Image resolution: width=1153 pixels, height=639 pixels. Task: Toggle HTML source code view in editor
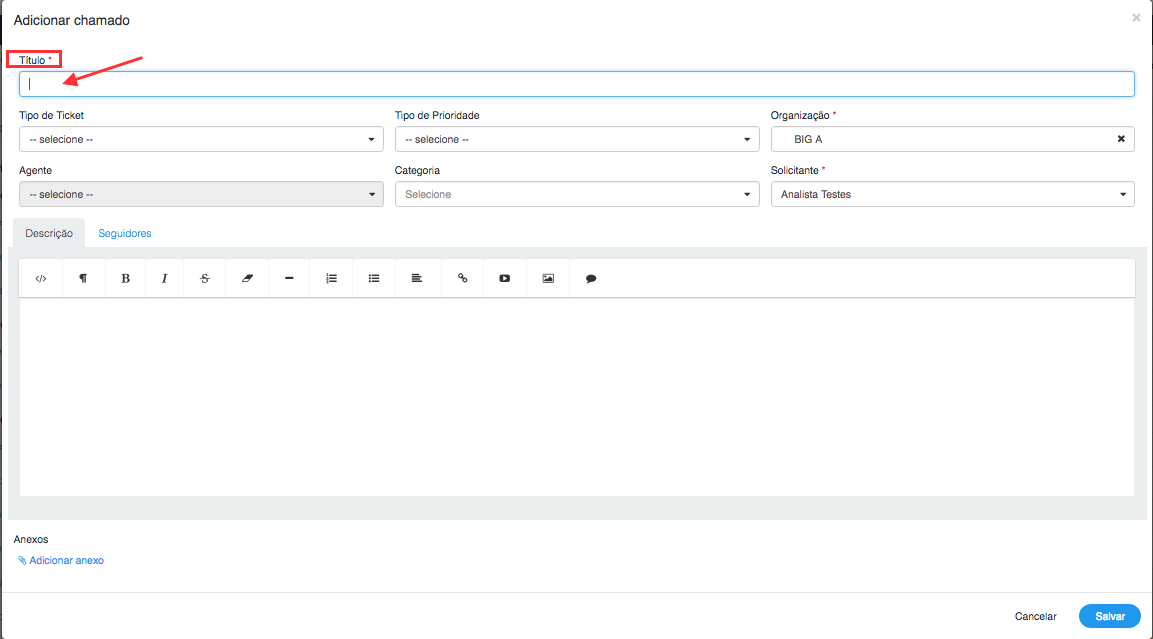click(41, 279)
